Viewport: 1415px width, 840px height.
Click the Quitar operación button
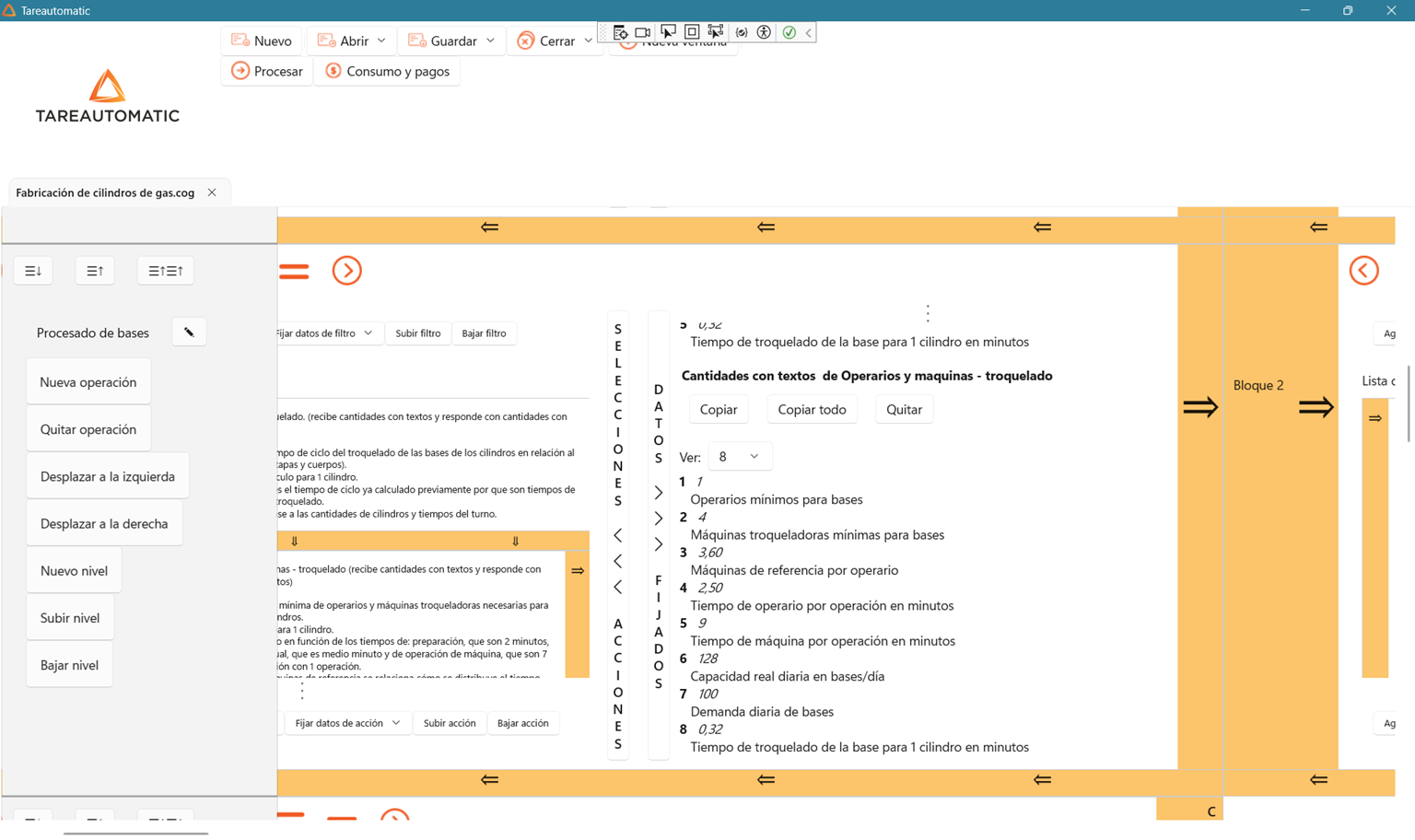pyautogui.click(x=88, y=429)
